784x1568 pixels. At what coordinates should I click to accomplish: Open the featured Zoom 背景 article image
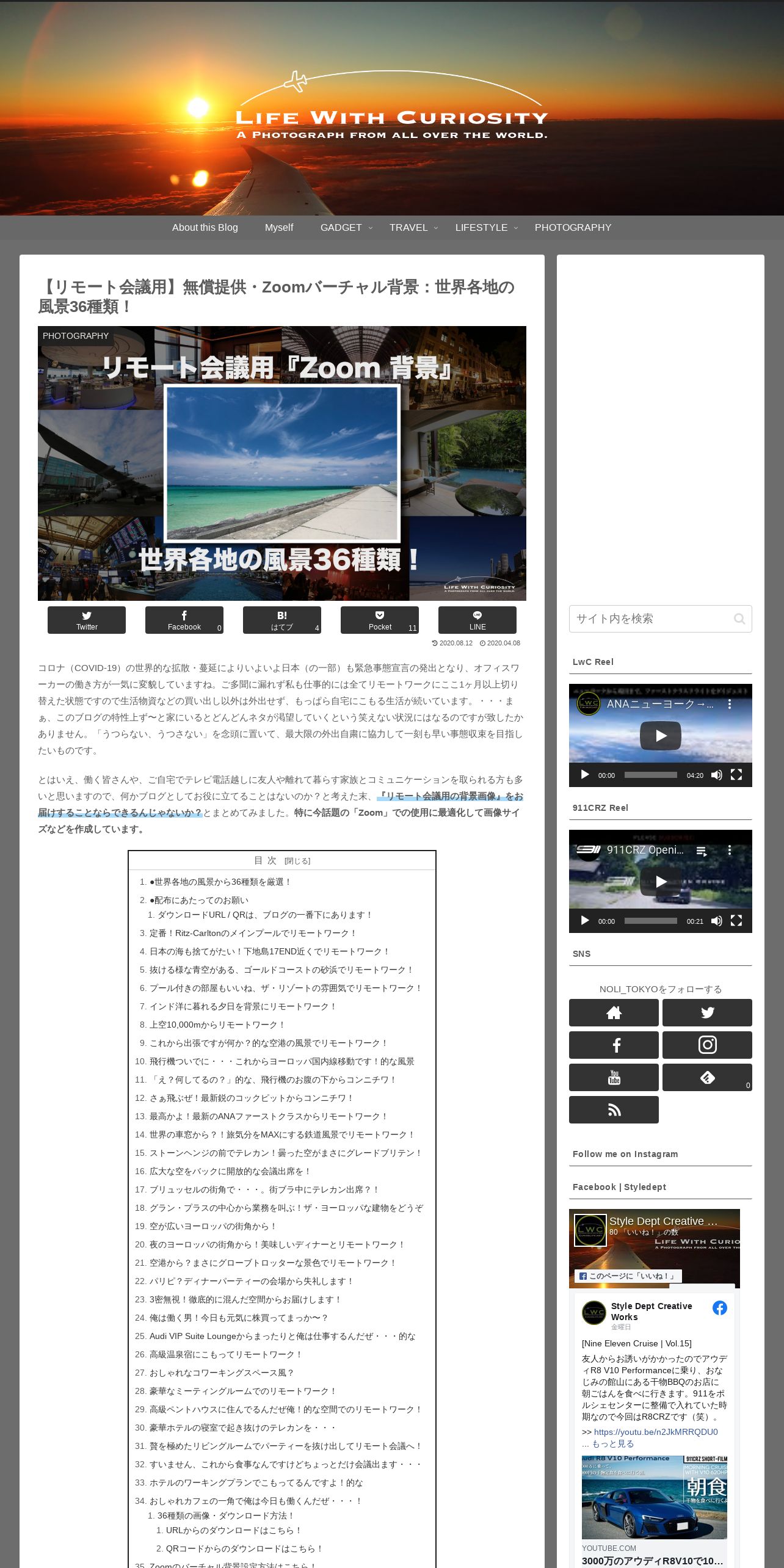(282, 463)
